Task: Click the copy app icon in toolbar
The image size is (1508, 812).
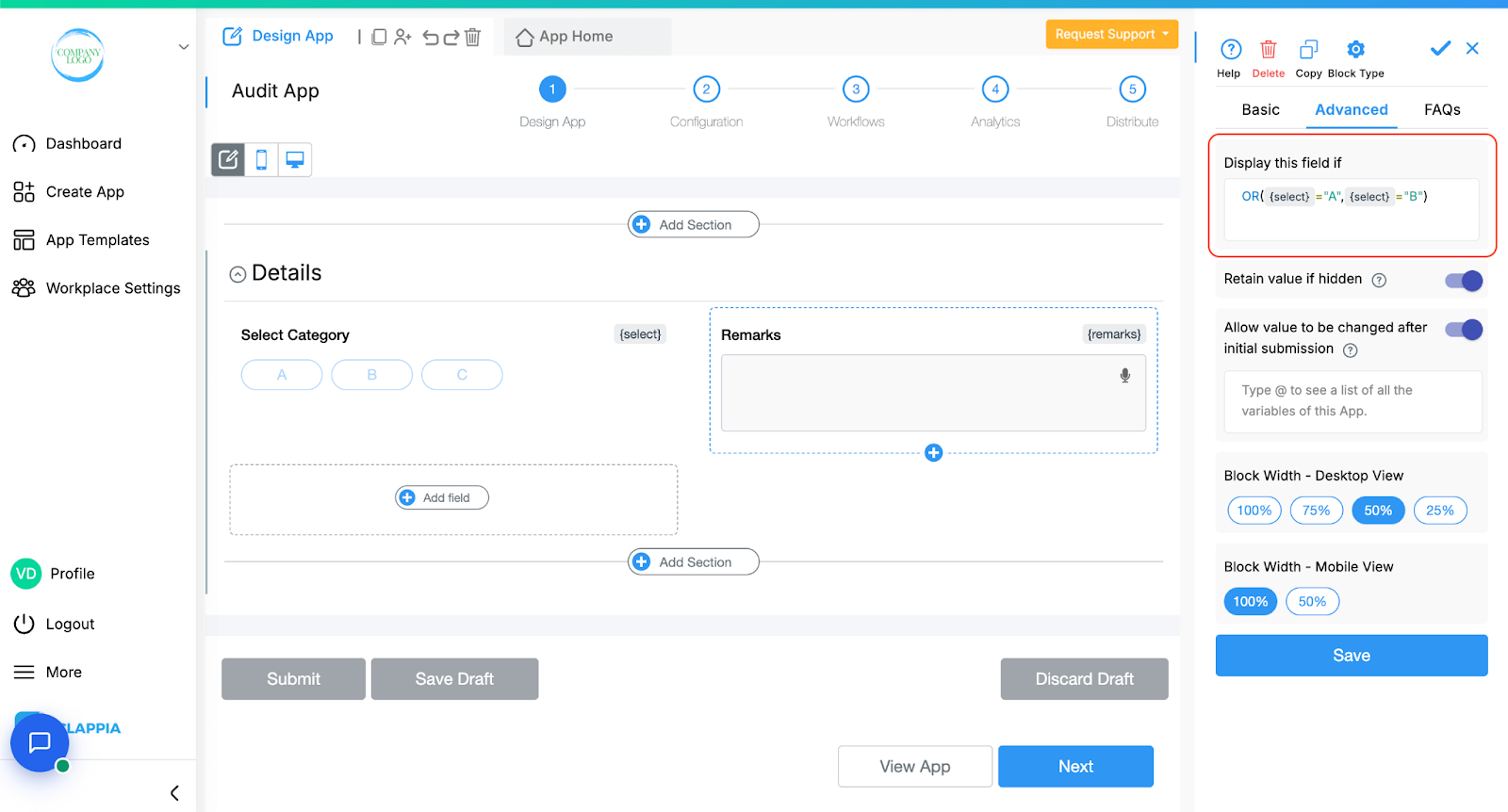Action: click(x=379, y=37)
